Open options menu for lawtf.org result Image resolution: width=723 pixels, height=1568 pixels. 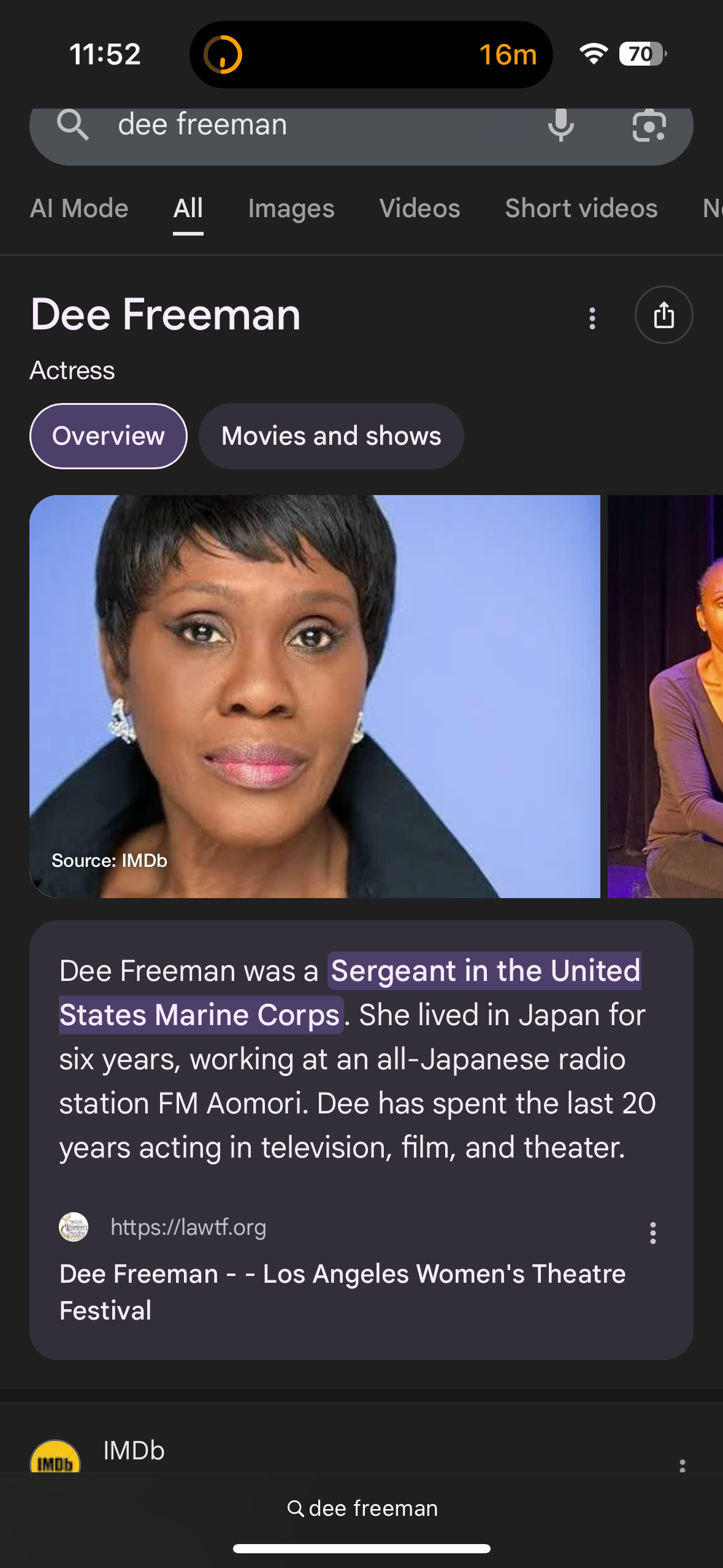tap(652, 1232)
